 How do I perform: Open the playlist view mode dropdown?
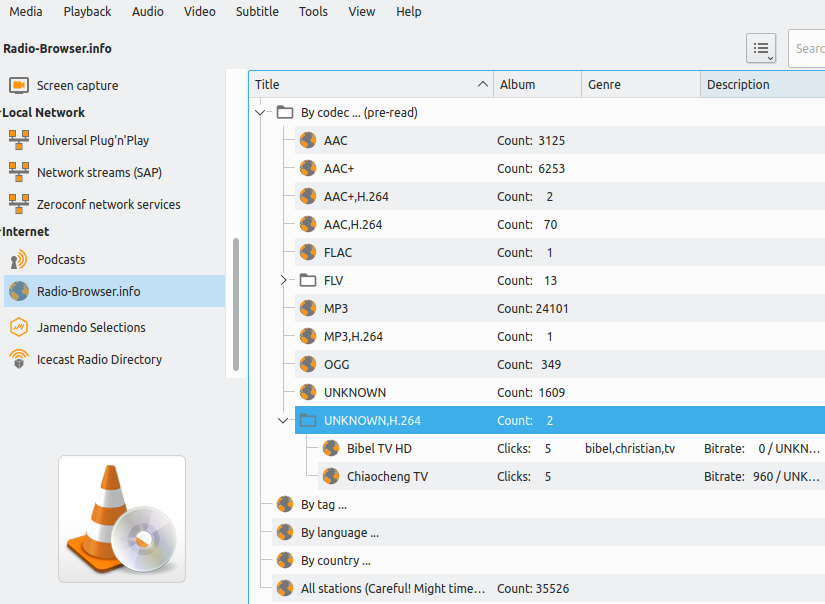[x=761, y=48]
